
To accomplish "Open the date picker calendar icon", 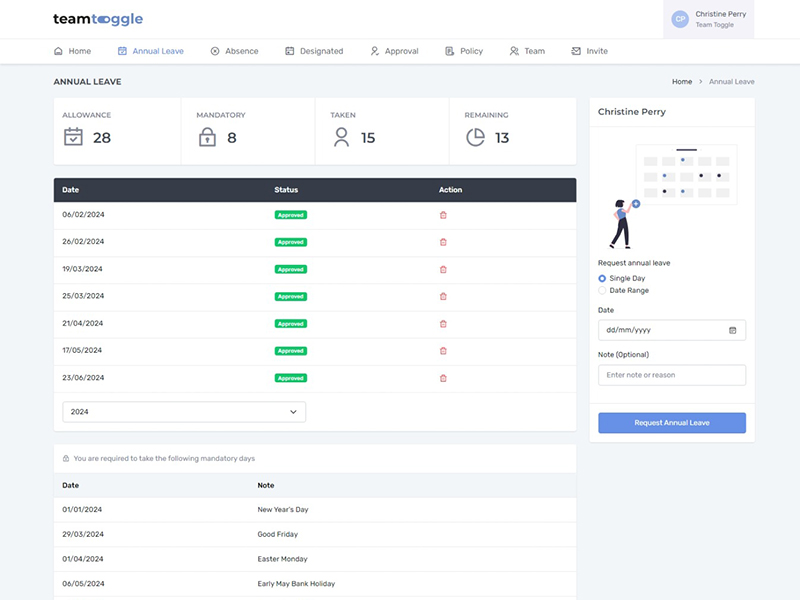I will pos(733,330).
